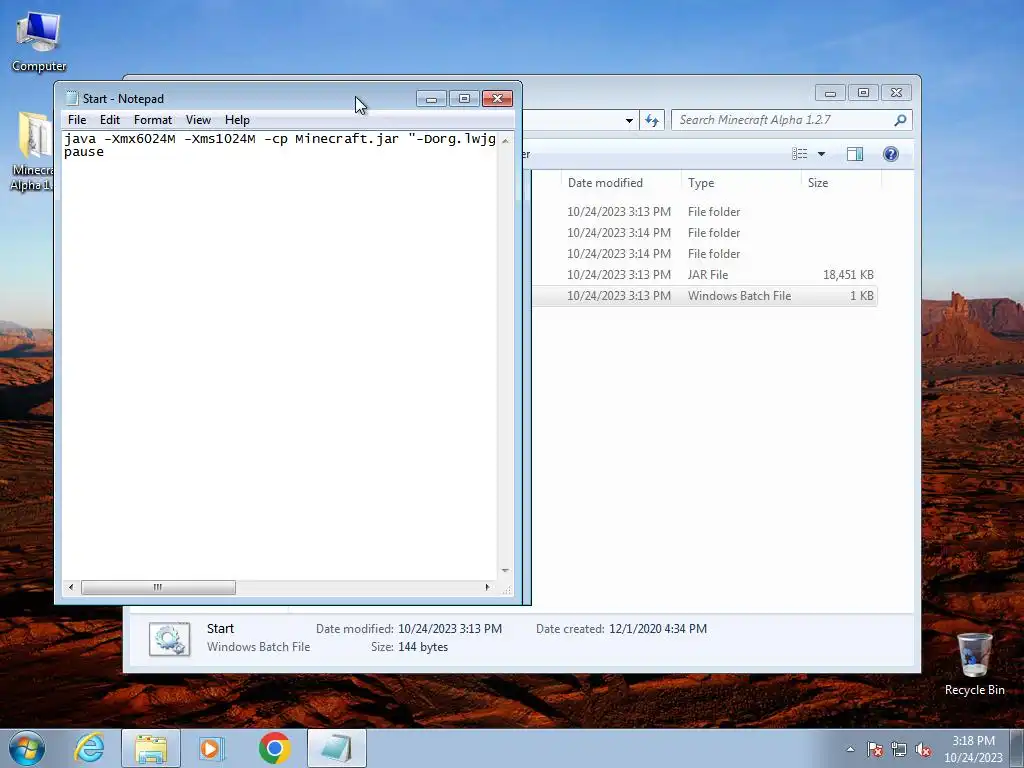Select the Recycle Bin desktop icon
1024x768 pixels.
pyautogui.click(x=974, y=664)
